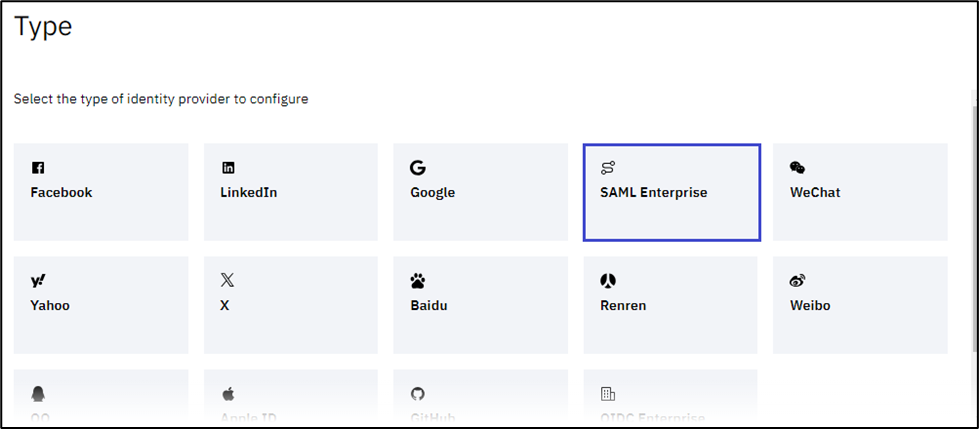Click the Facebook logo icon

[x=38, y=168]
